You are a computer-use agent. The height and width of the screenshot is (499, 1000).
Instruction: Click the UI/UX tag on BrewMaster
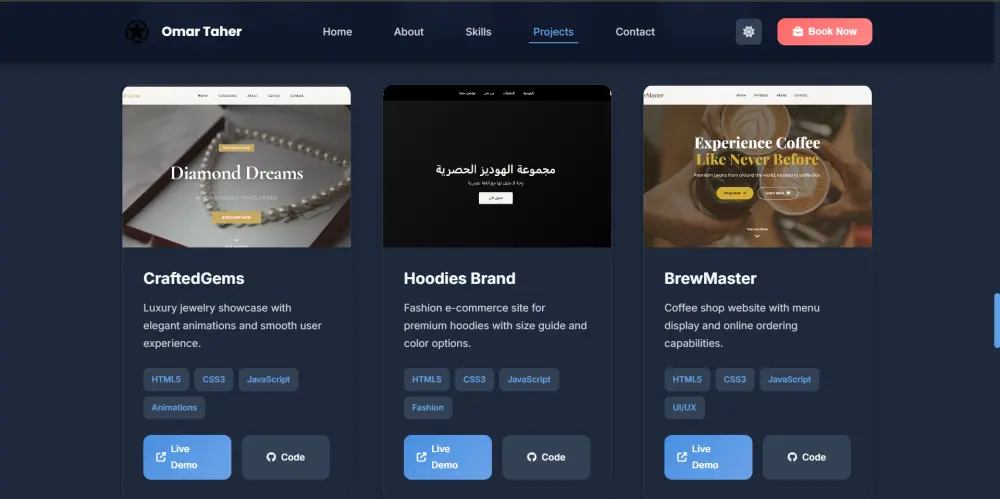click(x=684, y=408)
